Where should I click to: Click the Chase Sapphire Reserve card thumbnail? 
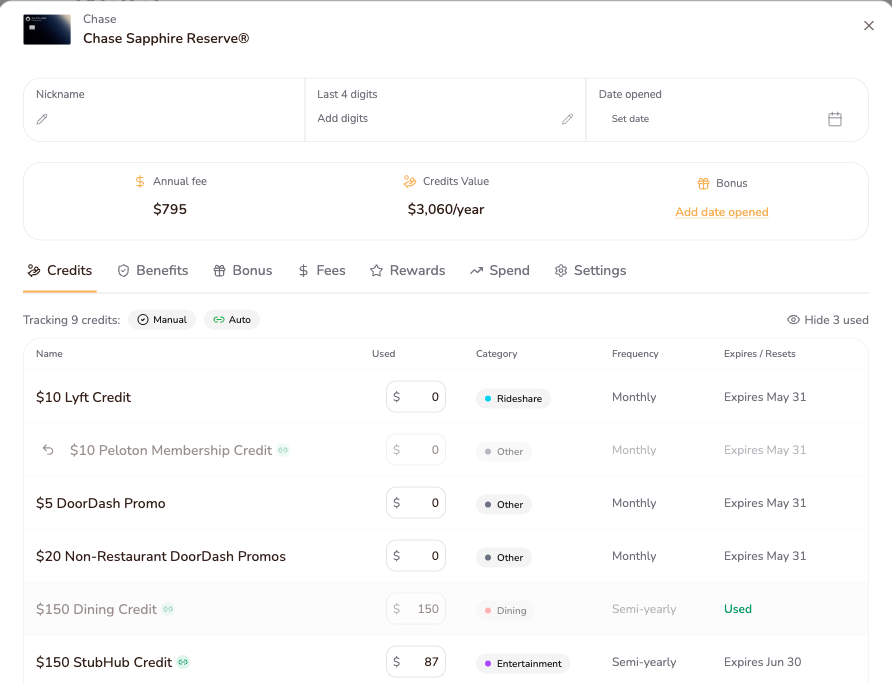tap(47, 30)
